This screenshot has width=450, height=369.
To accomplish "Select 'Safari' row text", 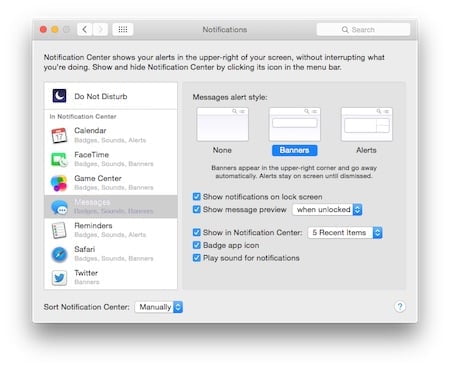I will (x=85, y=249).
